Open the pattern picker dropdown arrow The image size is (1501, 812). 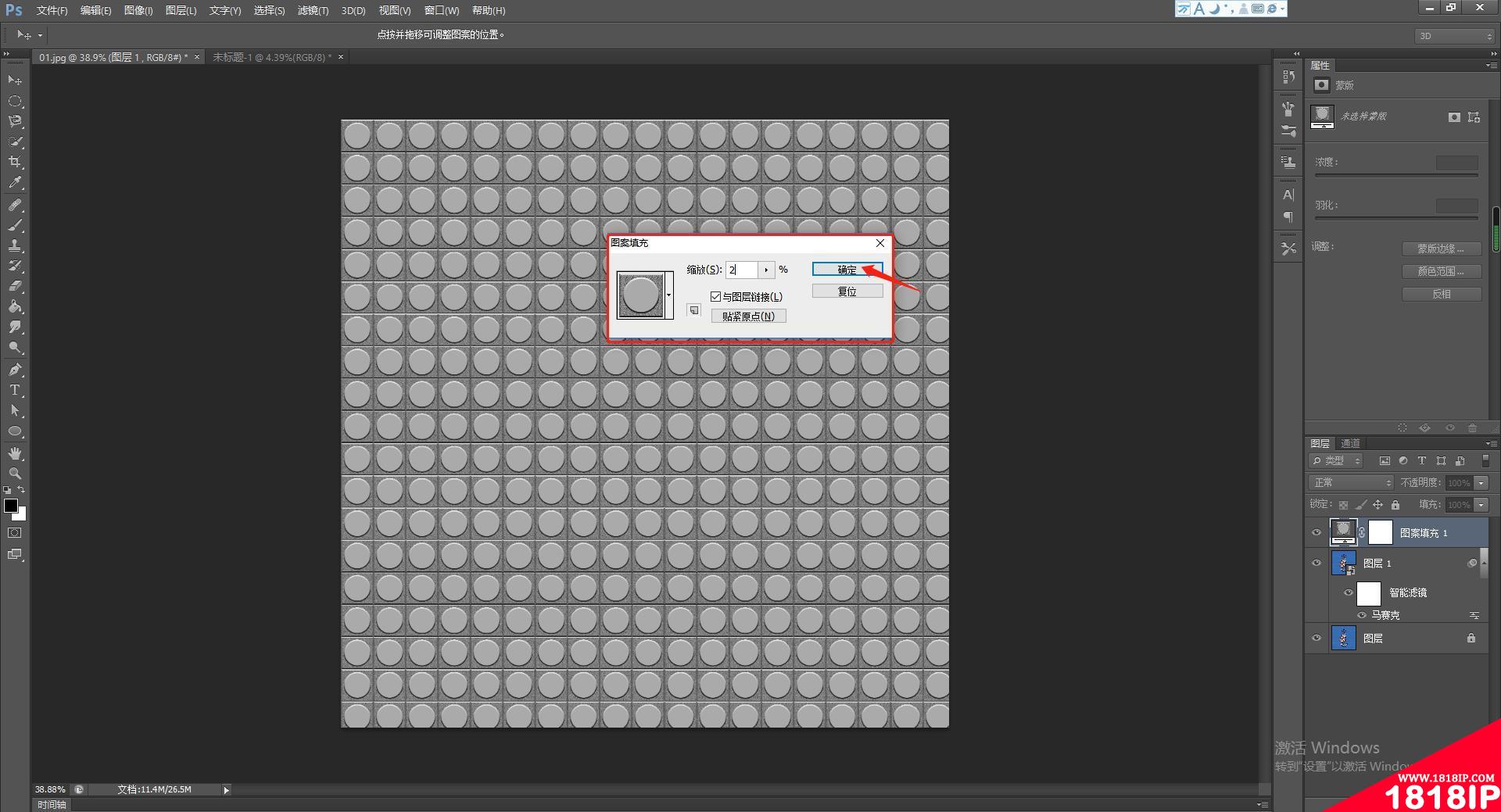point(668,295)
